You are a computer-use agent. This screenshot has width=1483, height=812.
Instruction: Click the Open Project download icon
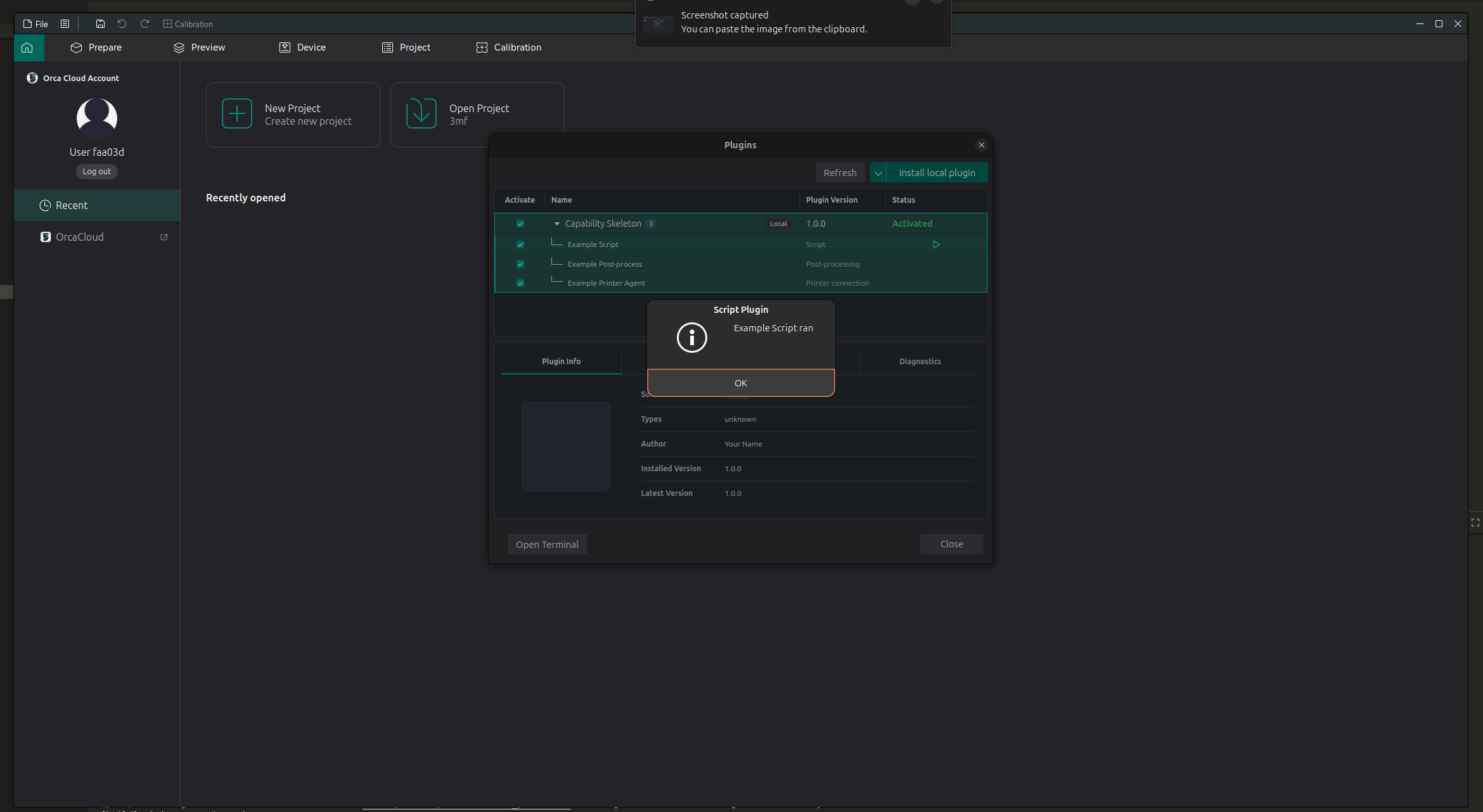point(421,114)
